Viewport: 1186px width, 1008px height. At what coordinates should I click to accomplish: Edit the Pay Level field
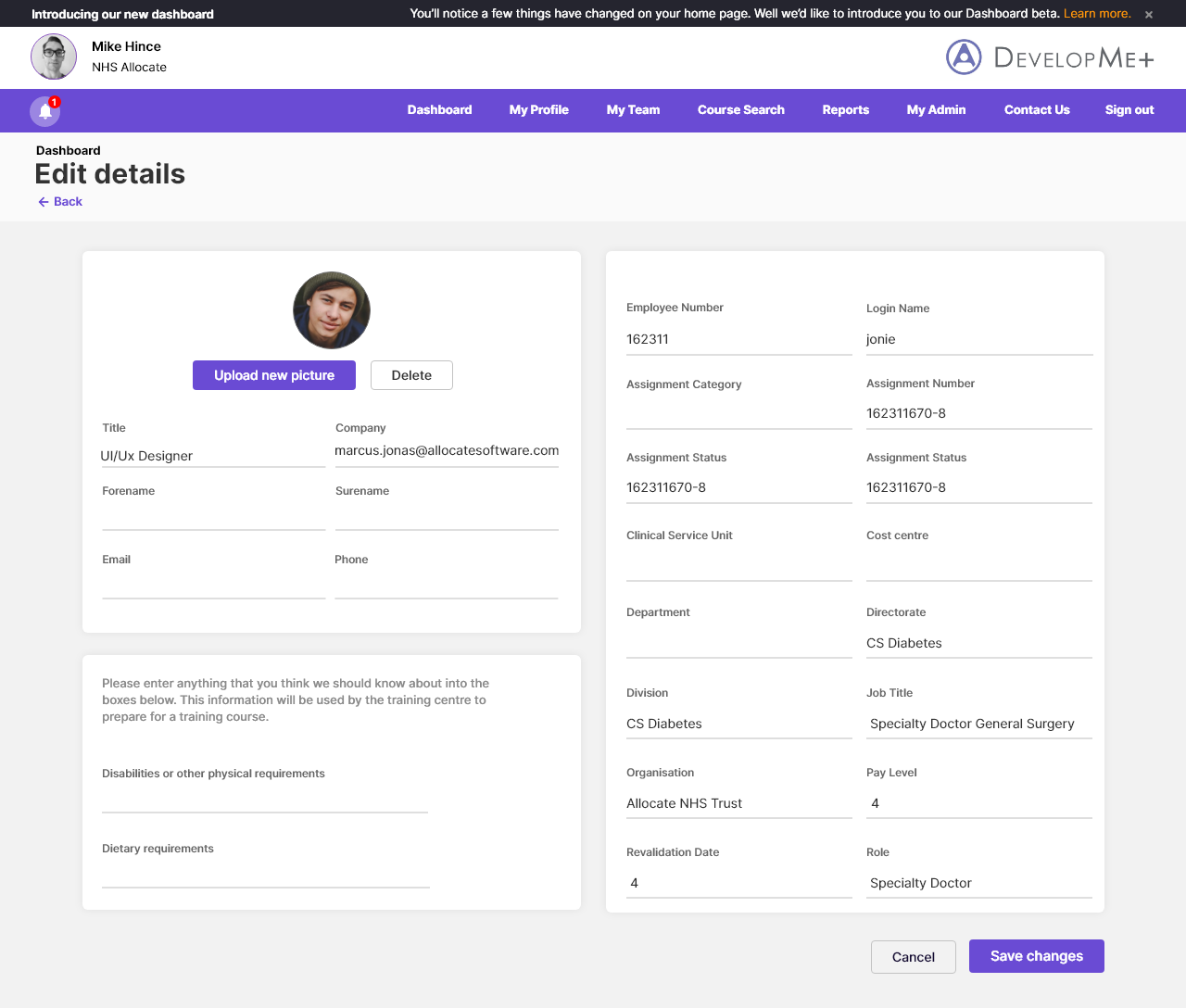coord(979,804)
